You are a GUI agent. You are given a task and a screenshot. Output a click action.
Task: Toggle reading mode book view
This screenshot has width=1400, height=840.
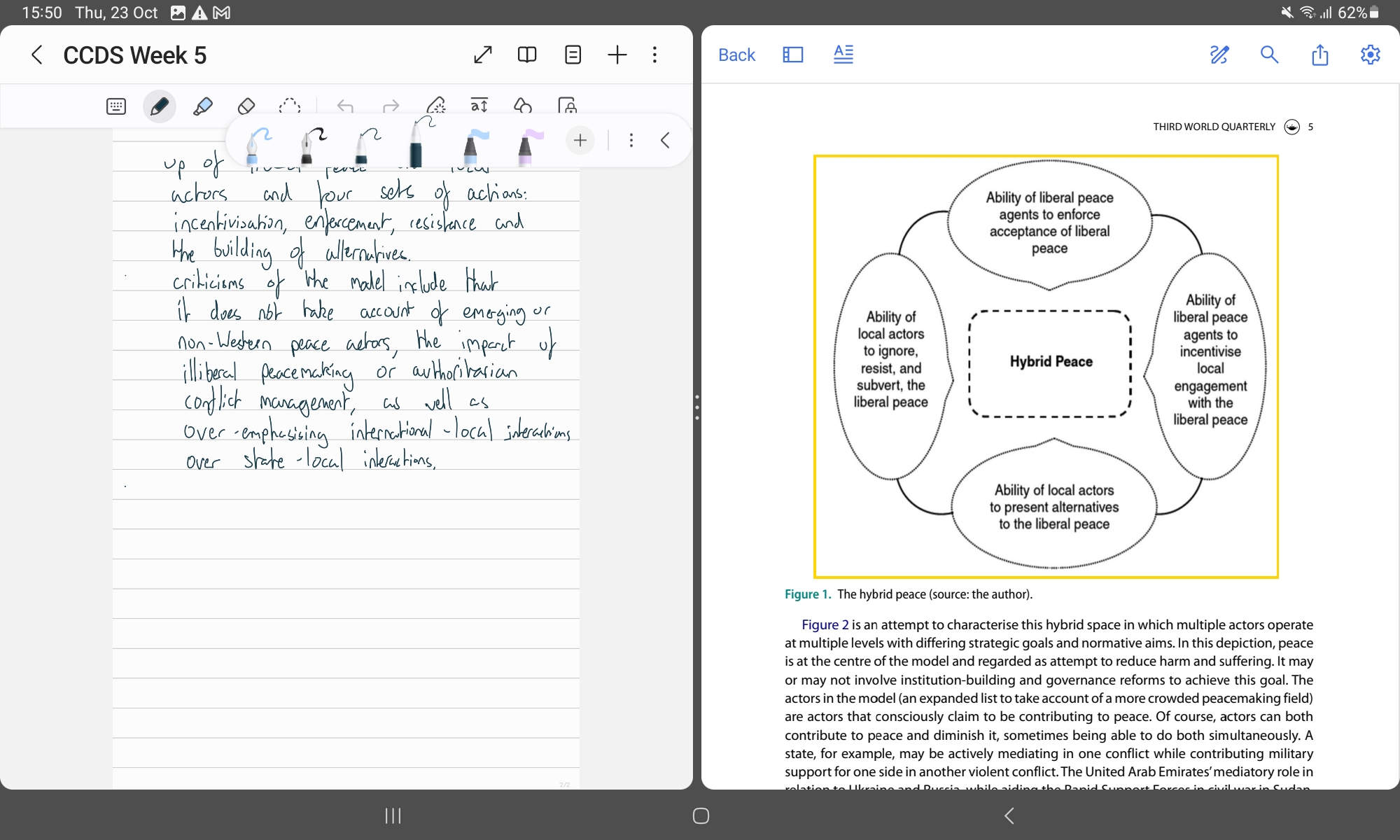(527, 55)
